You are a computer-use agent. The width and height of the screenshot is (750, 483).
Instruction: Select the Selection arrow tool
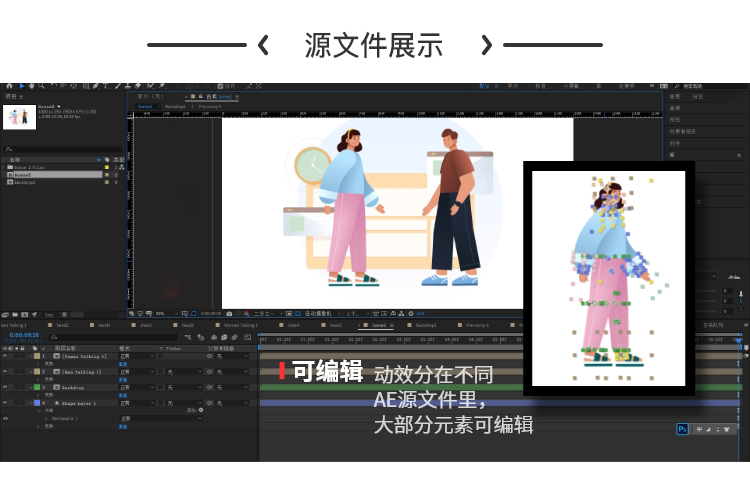coord(22,86)
